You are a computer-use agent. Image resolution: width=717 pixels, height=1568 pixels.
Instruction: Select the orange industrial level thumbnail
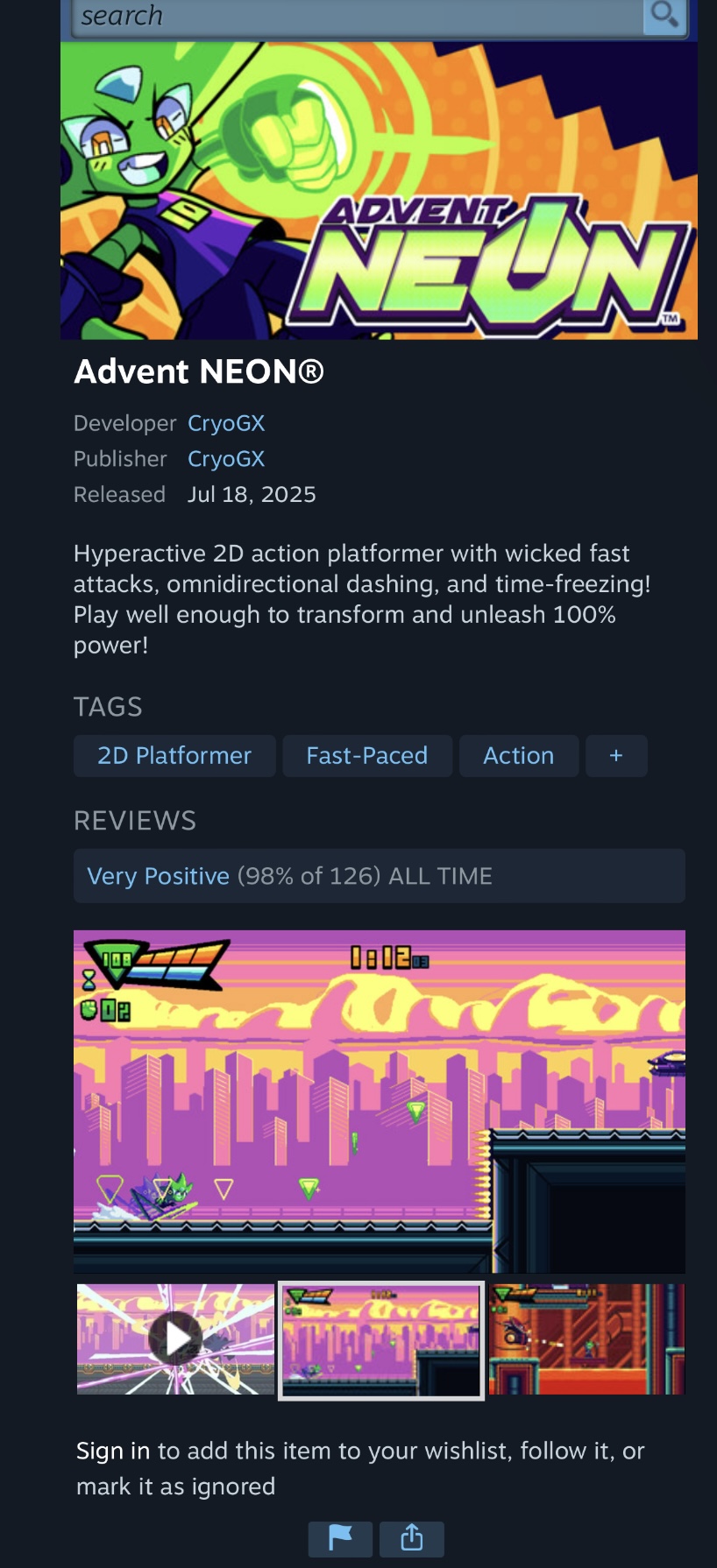pyautogui.click(x=586, y=1339)
